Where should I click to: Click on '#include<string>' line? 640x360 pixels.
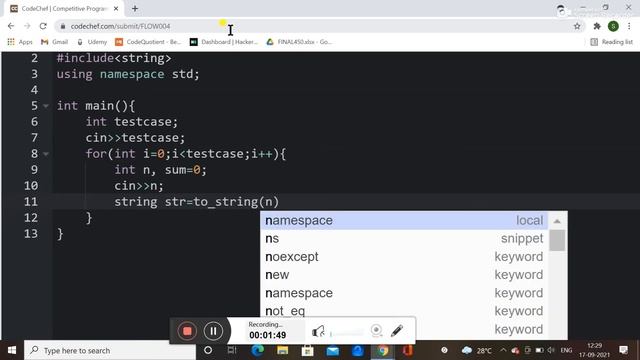pos(114,58)
